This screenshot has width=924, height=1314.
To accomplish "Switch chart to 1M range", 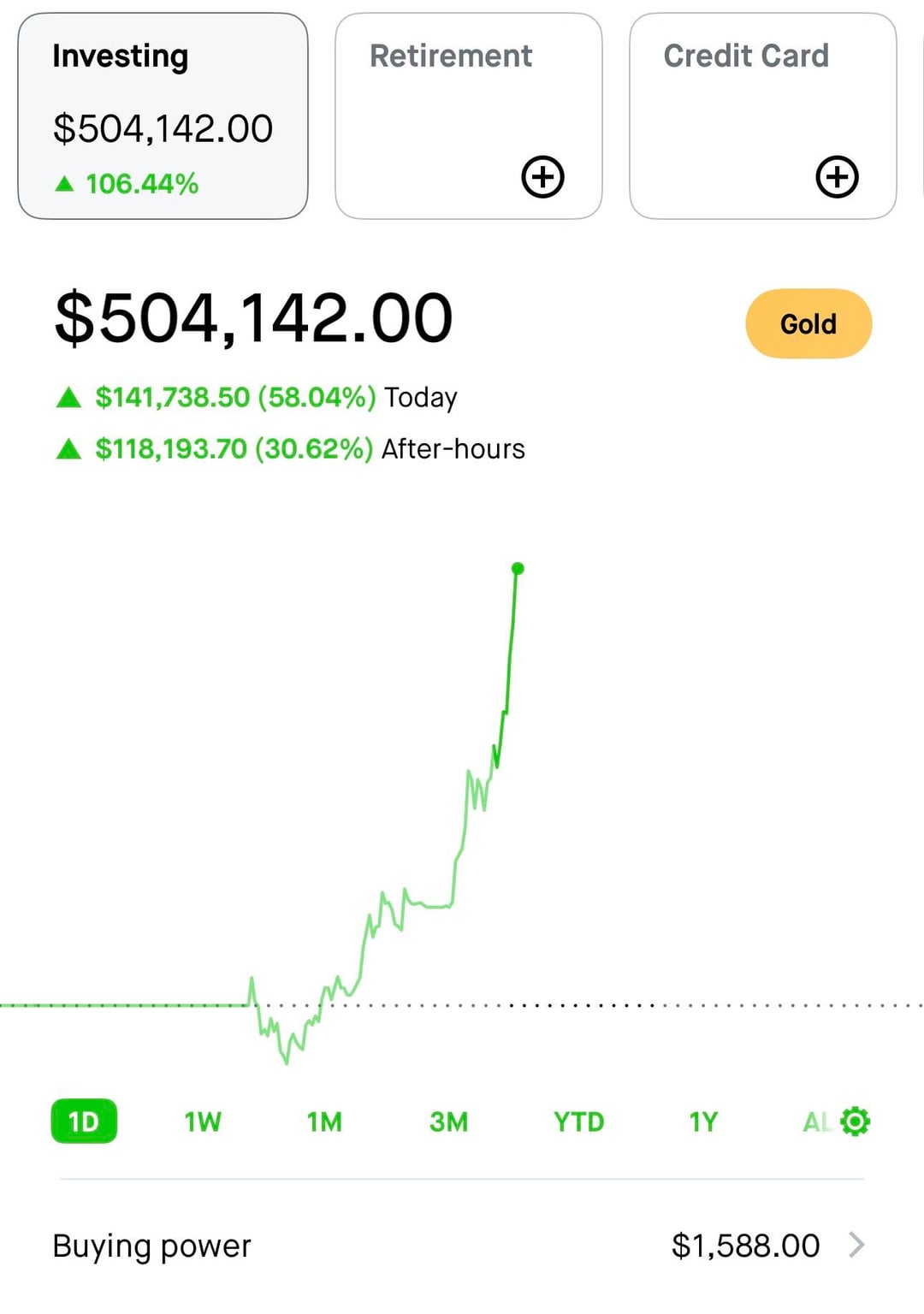I will [x=324, y=1122].
